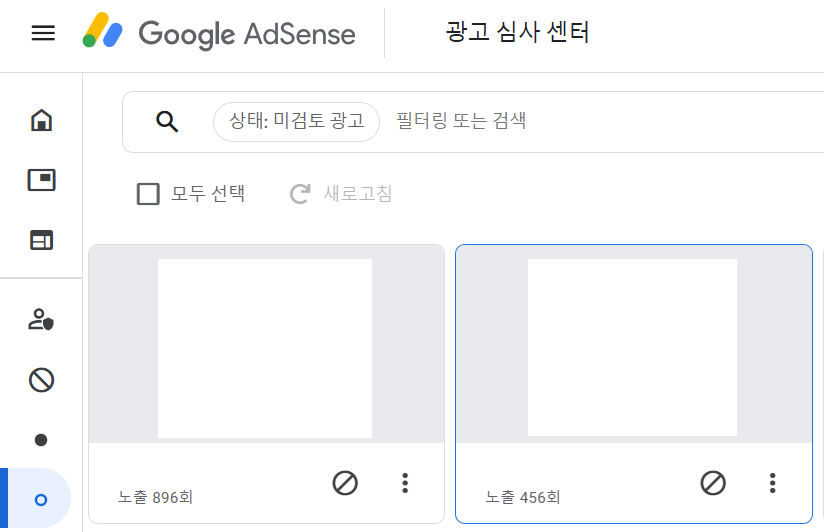The width and height of the screenshot is (824, 532).
Task: Click the '광고 심사 센터' page title
Action: [517, 32]
